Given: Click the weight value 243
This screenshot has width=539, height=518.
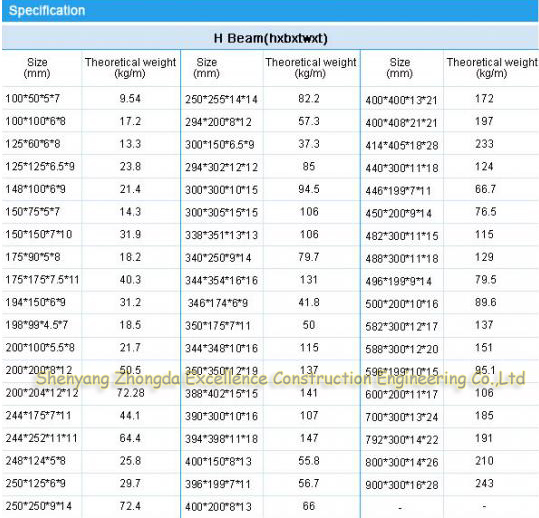Looking at the screenshot, I should (x=484, y=484).
